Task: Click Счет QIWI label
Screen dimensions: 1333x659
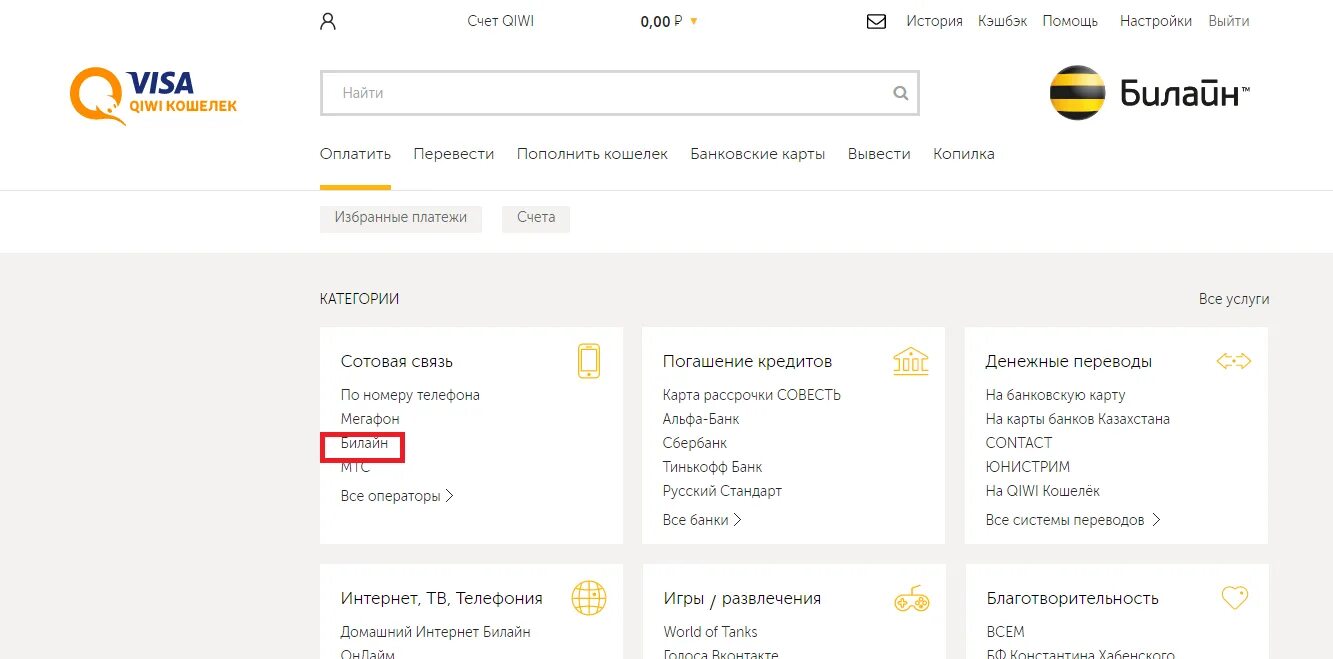Action: [500, 21]
